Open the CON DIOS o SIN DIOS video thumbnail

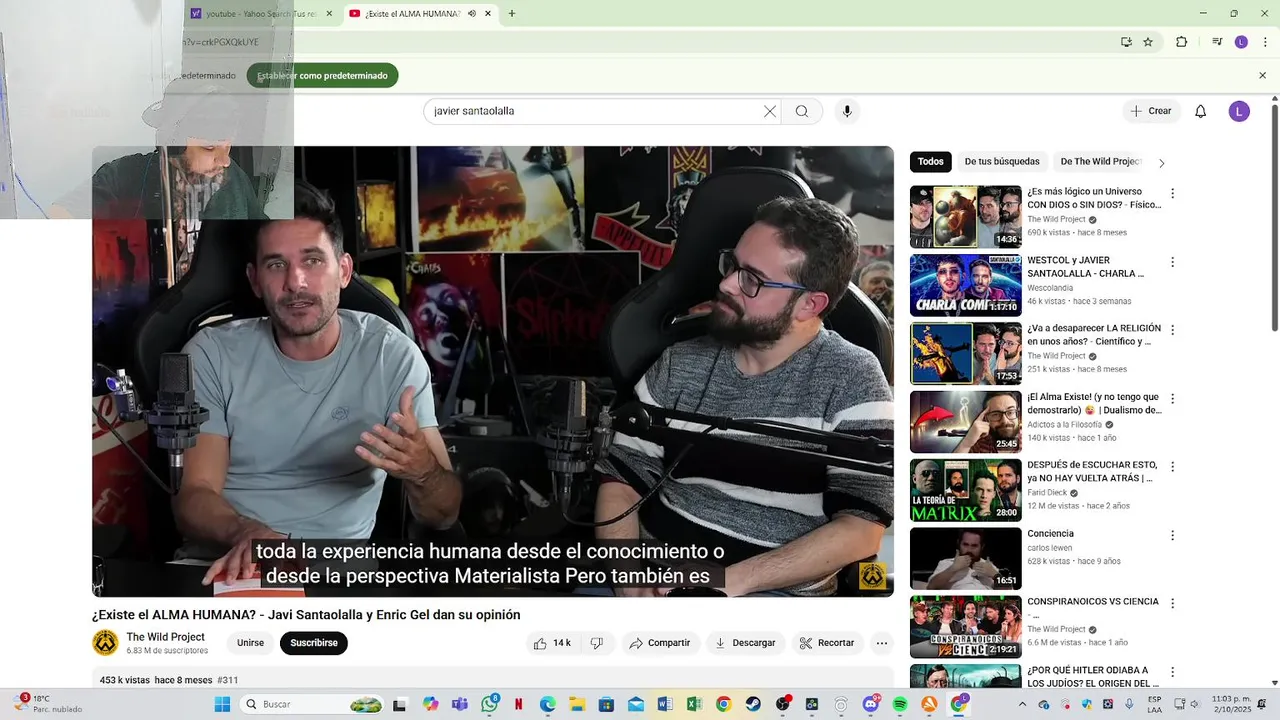tap(966, 217)
